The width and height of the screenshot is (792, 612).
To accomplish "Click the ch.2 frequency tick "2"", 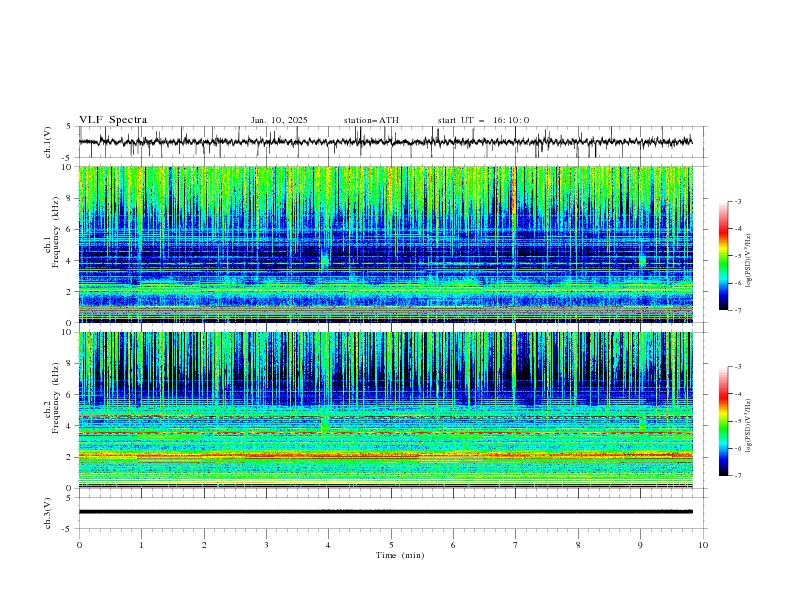I will (x=70, y=457).
